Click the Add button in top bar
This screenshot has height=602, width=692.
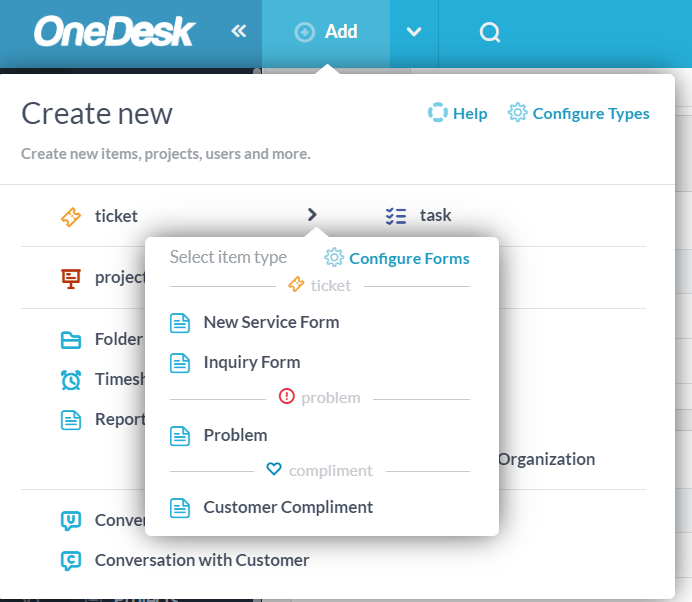(326, 32)
